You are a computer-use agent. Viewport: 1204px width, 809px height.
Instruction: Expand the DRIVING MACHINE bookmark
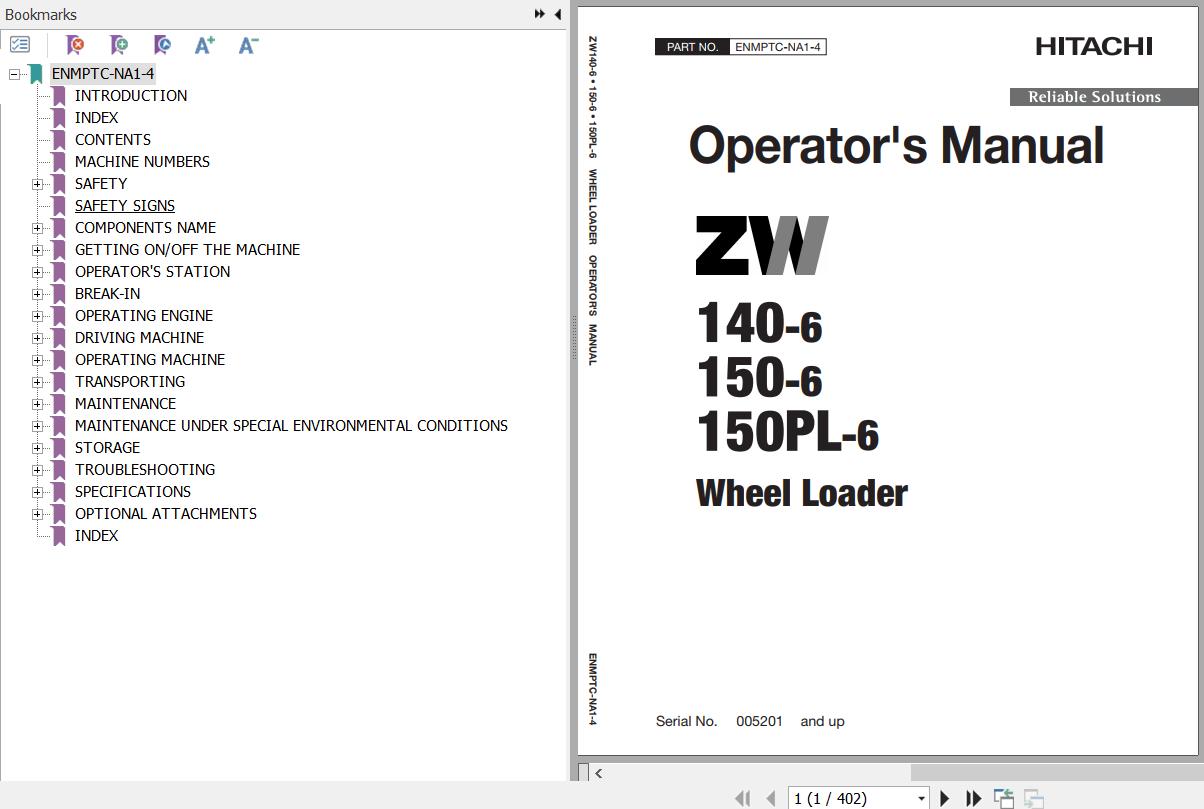(37, 338)
